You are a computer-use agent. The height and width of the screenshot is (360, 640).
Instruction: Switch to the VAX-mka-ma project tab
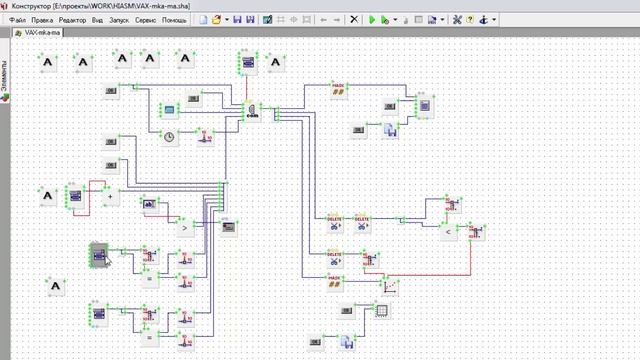(x=38, y=33)
